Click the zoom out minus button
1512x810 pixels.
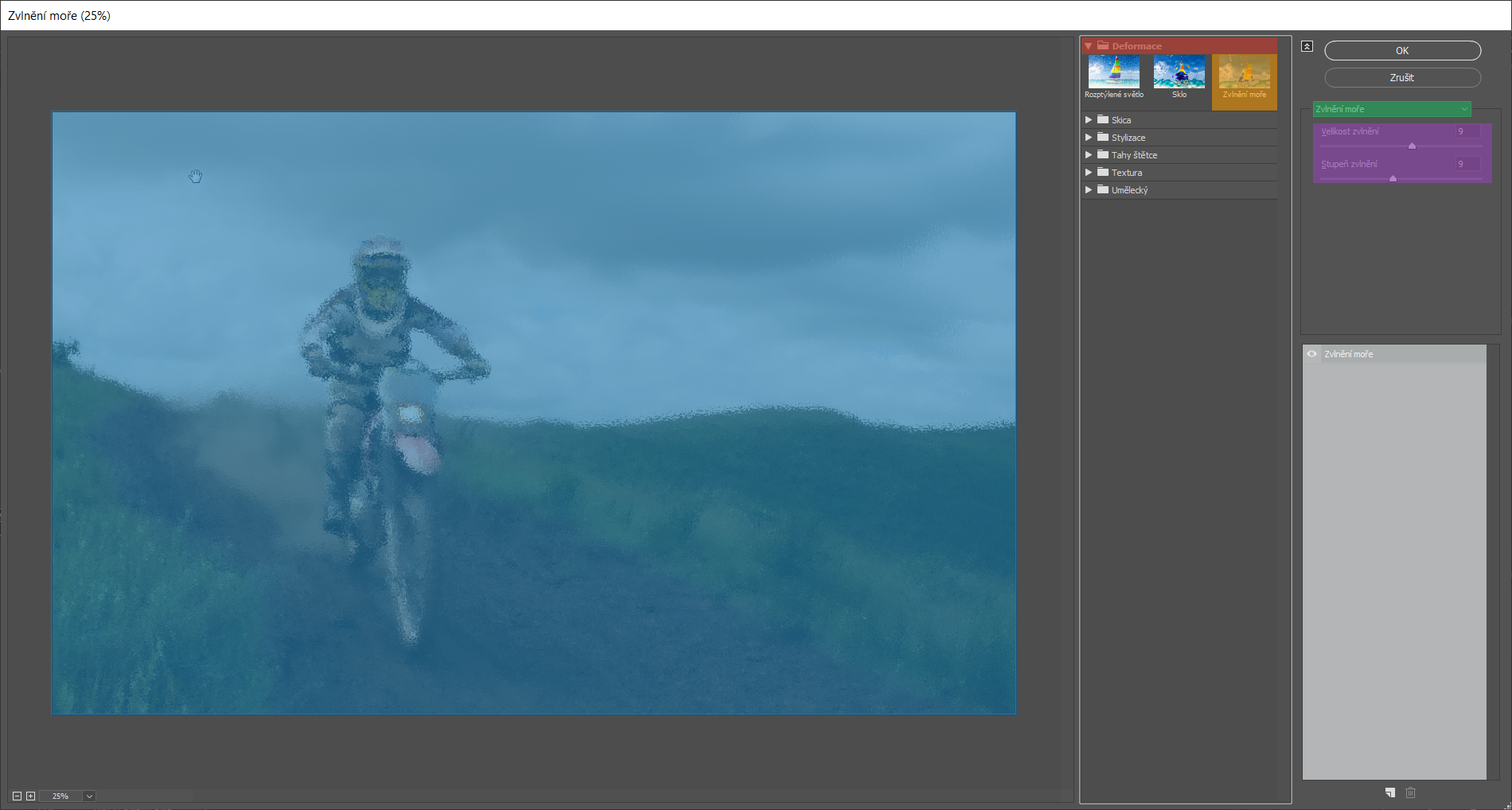(17, 796)
